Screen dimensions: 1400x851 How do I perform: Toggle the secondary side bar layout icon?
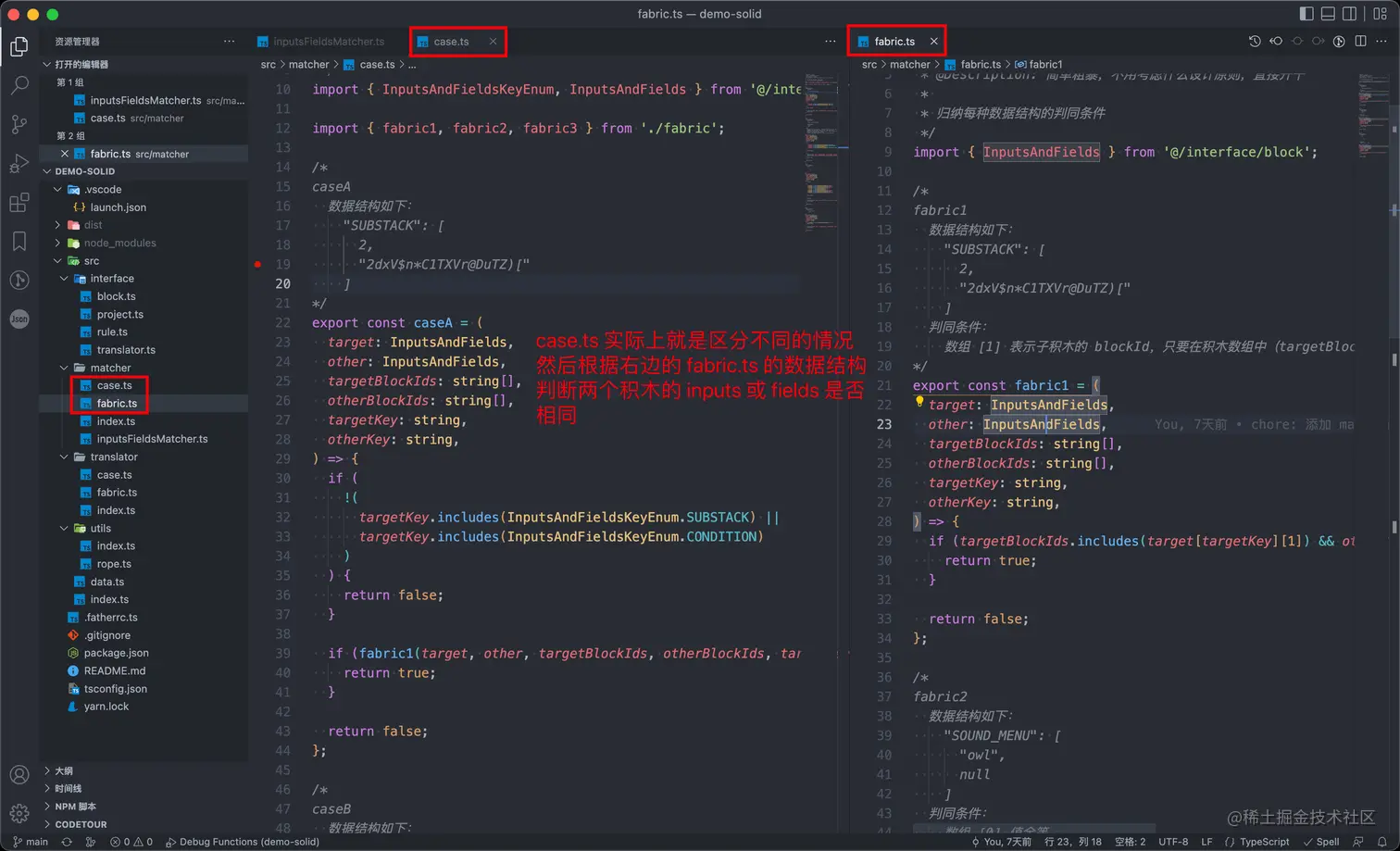[1350, 14]
